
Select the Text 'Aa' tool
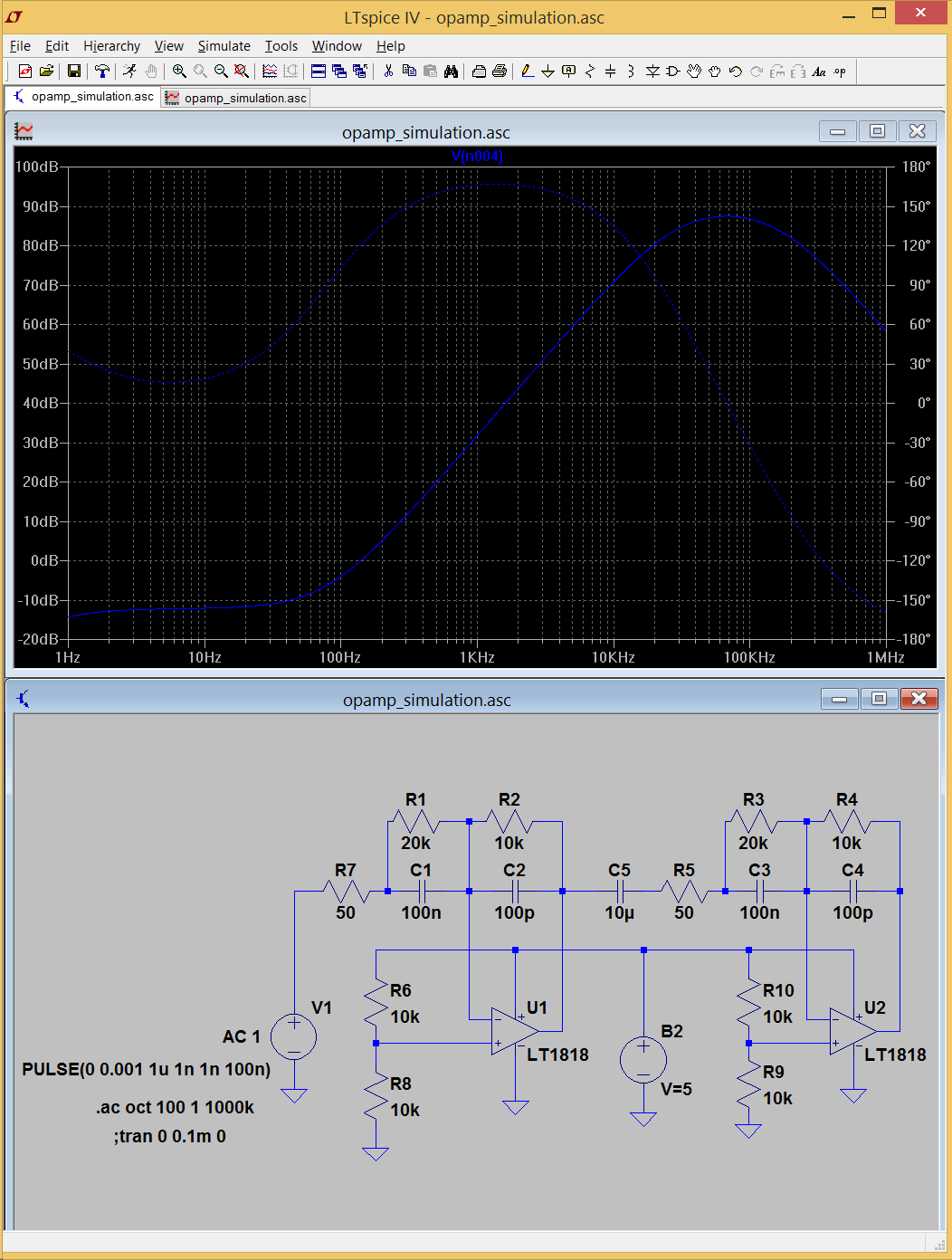pos(819,72)
